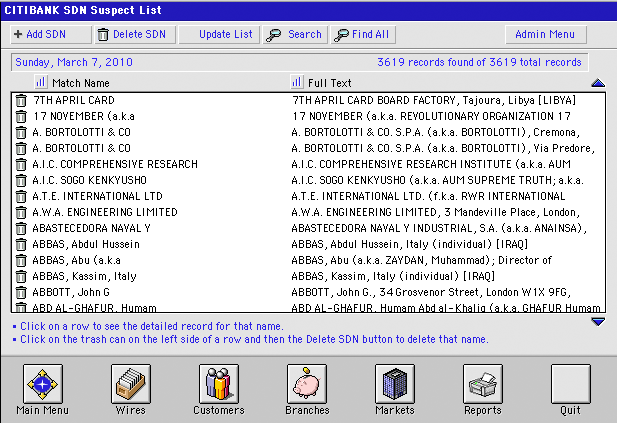Image resolution: width=617 pixels, height=423 pixels.
Task: Open the Reports printer icon
Action: (483, 384)
